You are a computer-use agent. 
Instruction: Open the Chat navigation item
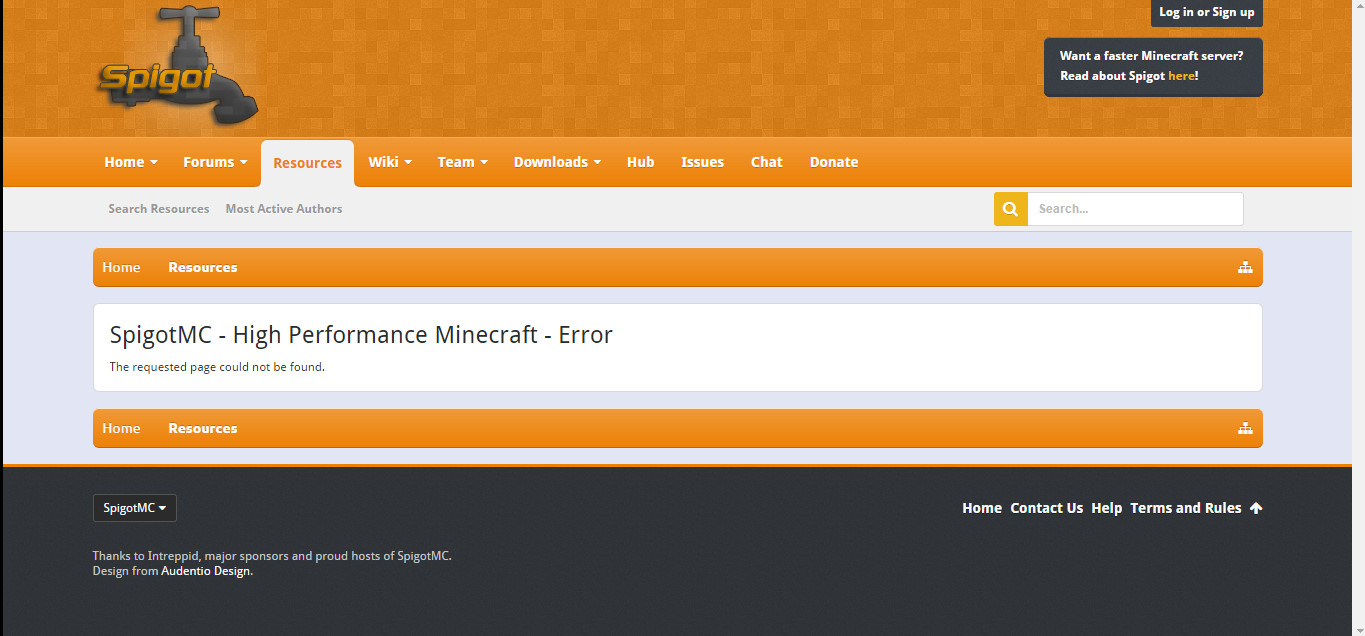pos(767,162)
